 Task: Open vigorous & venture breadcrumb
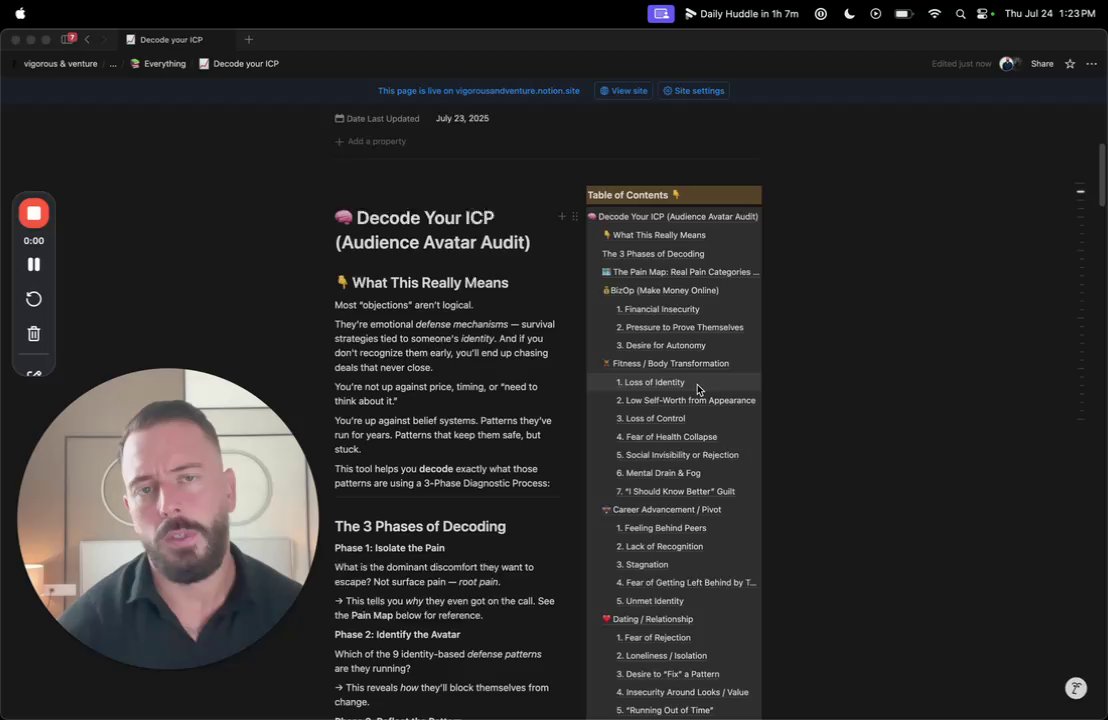coord(60,64)
